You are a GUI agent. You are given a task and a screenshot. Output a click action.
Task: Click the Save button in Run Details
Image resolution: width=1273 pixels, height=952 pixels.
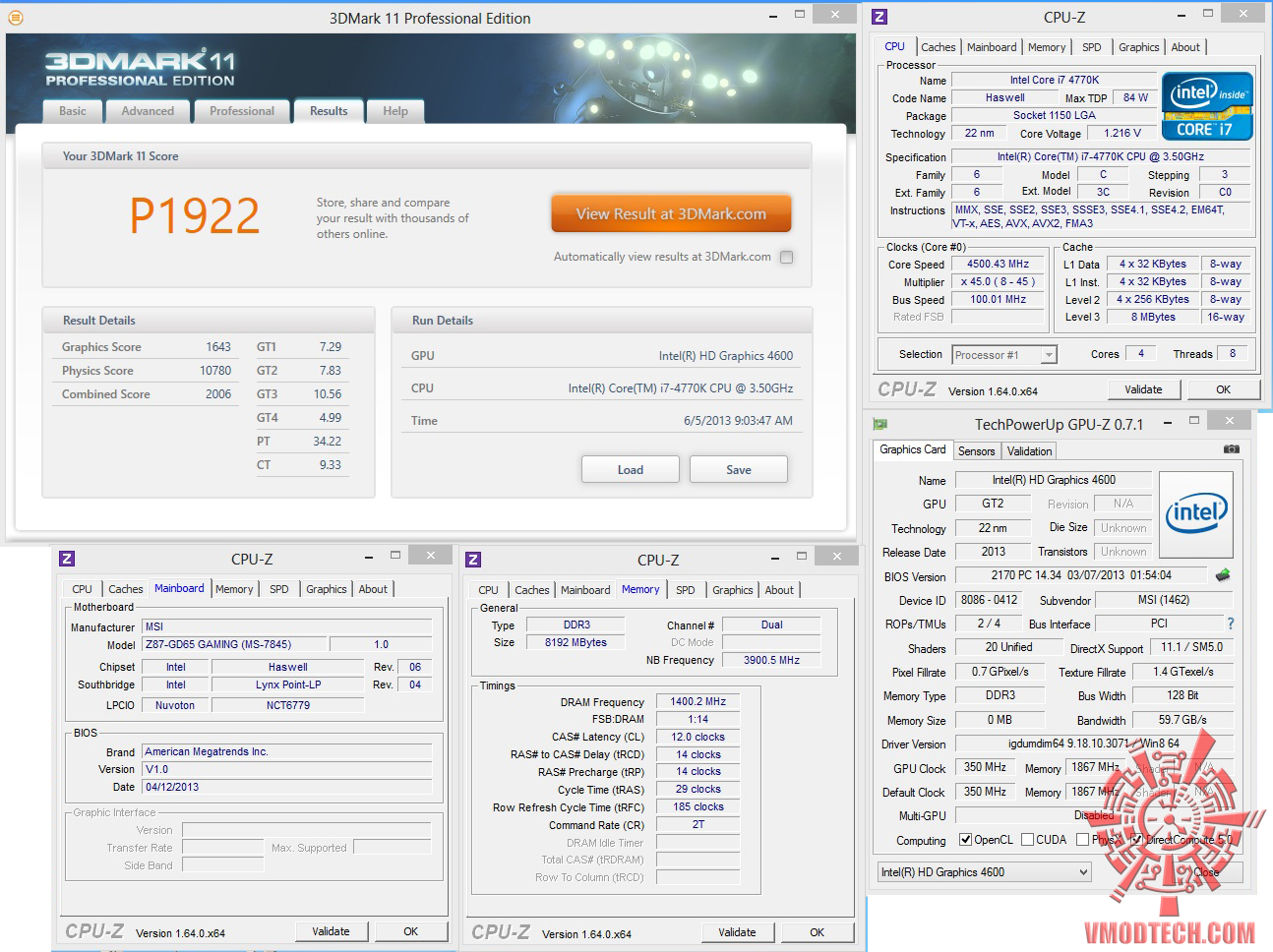click(x=739, y=469)
